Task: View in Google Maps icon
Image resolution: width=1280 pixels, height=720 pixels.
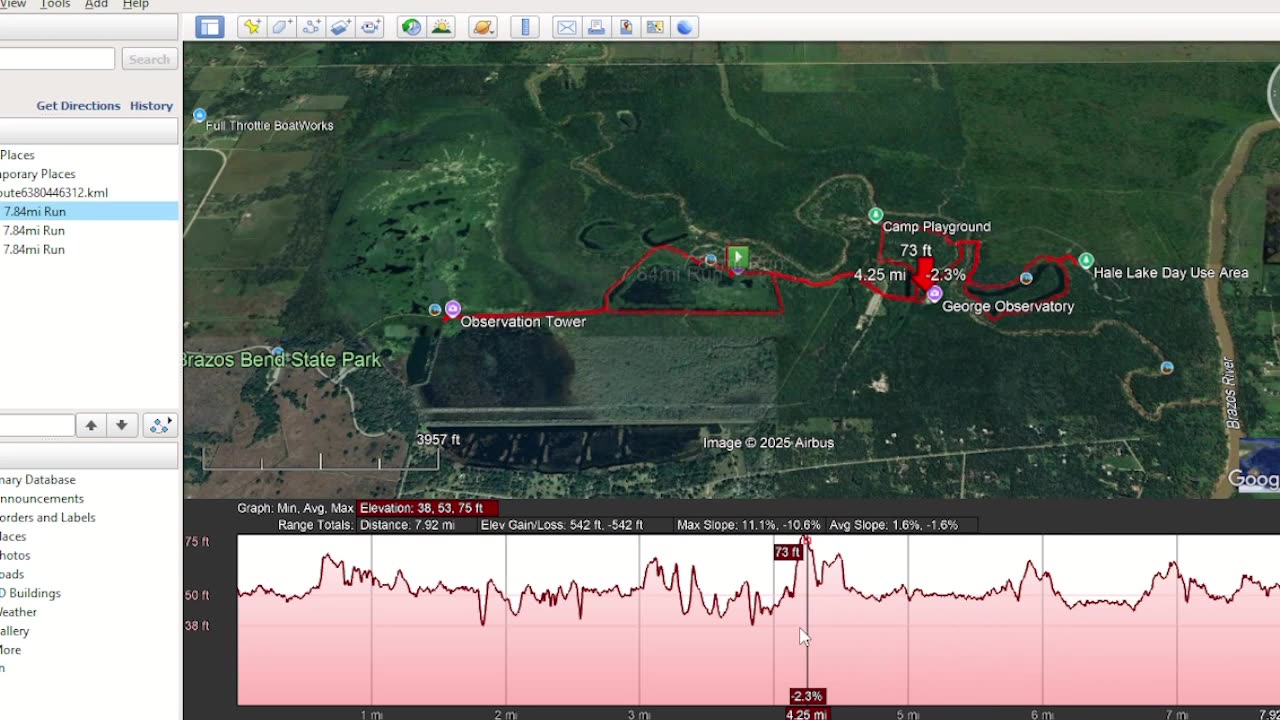Action: click(655, 27)
